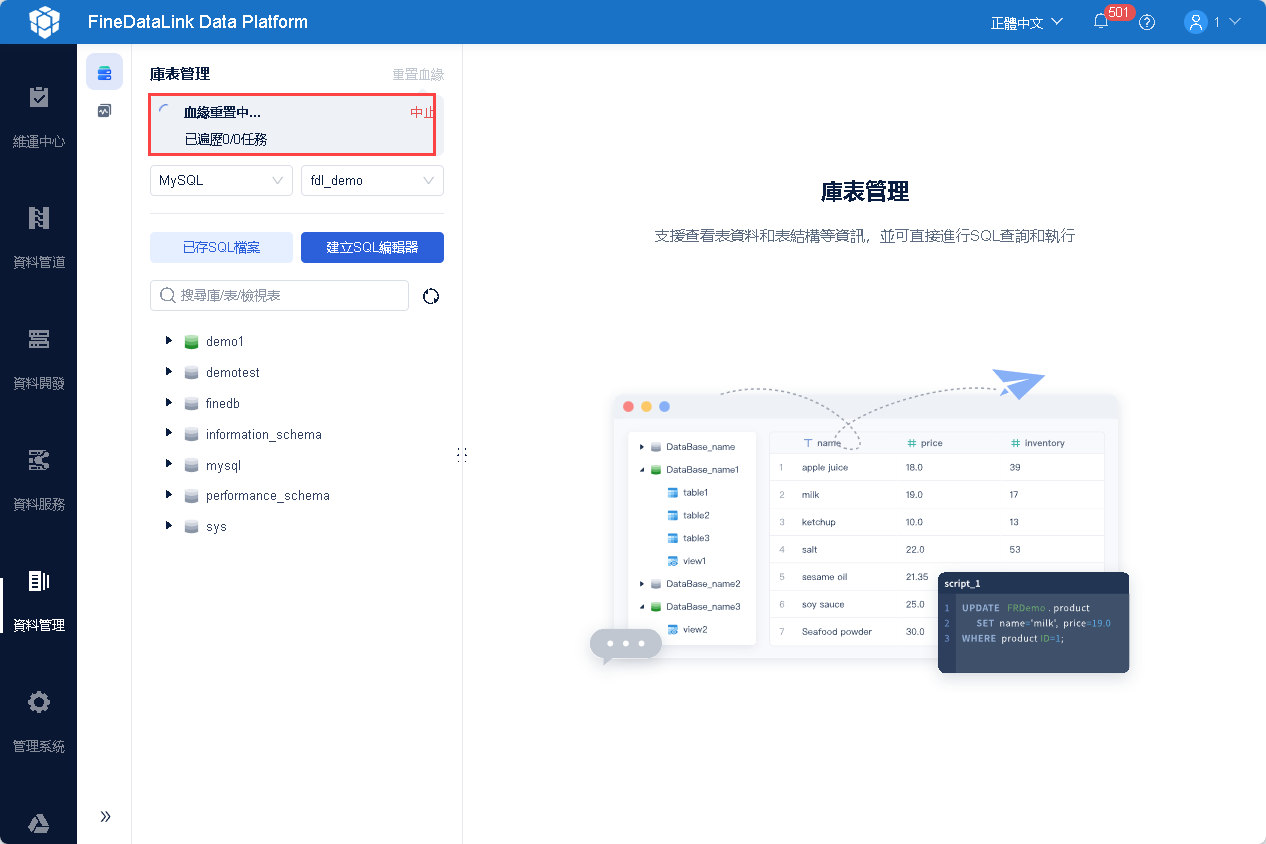Select performance_schema in the tree
This screenshot has height=844, width=1266.
point(268,496)
